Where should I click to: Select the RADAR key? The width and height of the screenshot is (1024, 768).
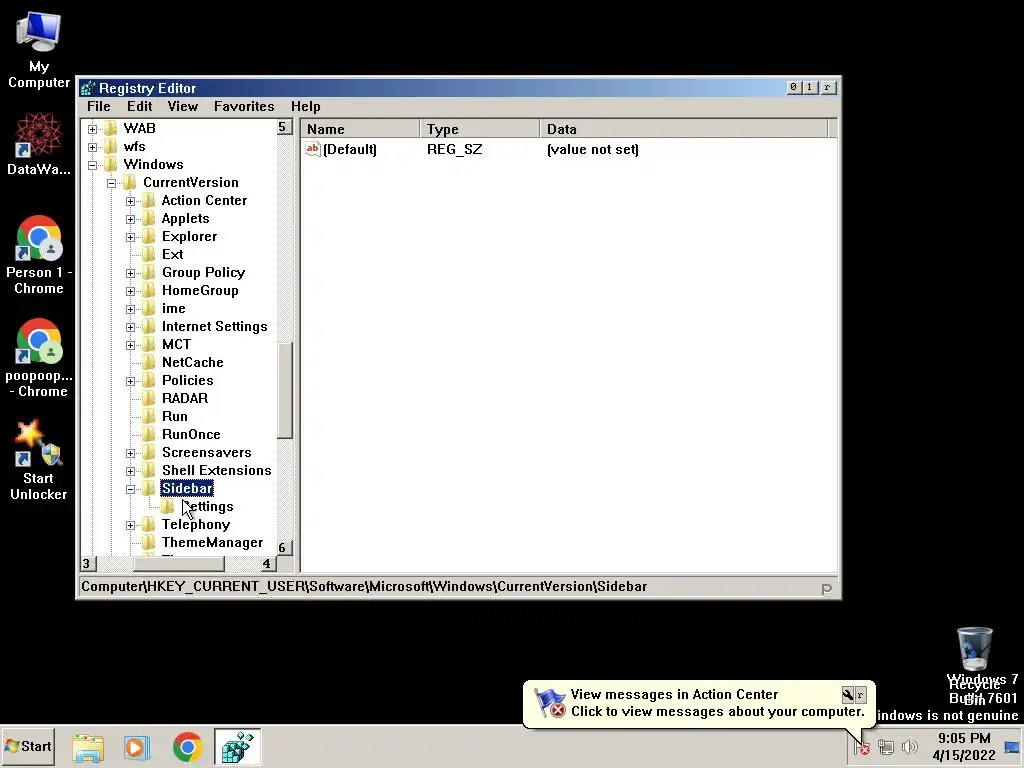(x=185, y=398)
